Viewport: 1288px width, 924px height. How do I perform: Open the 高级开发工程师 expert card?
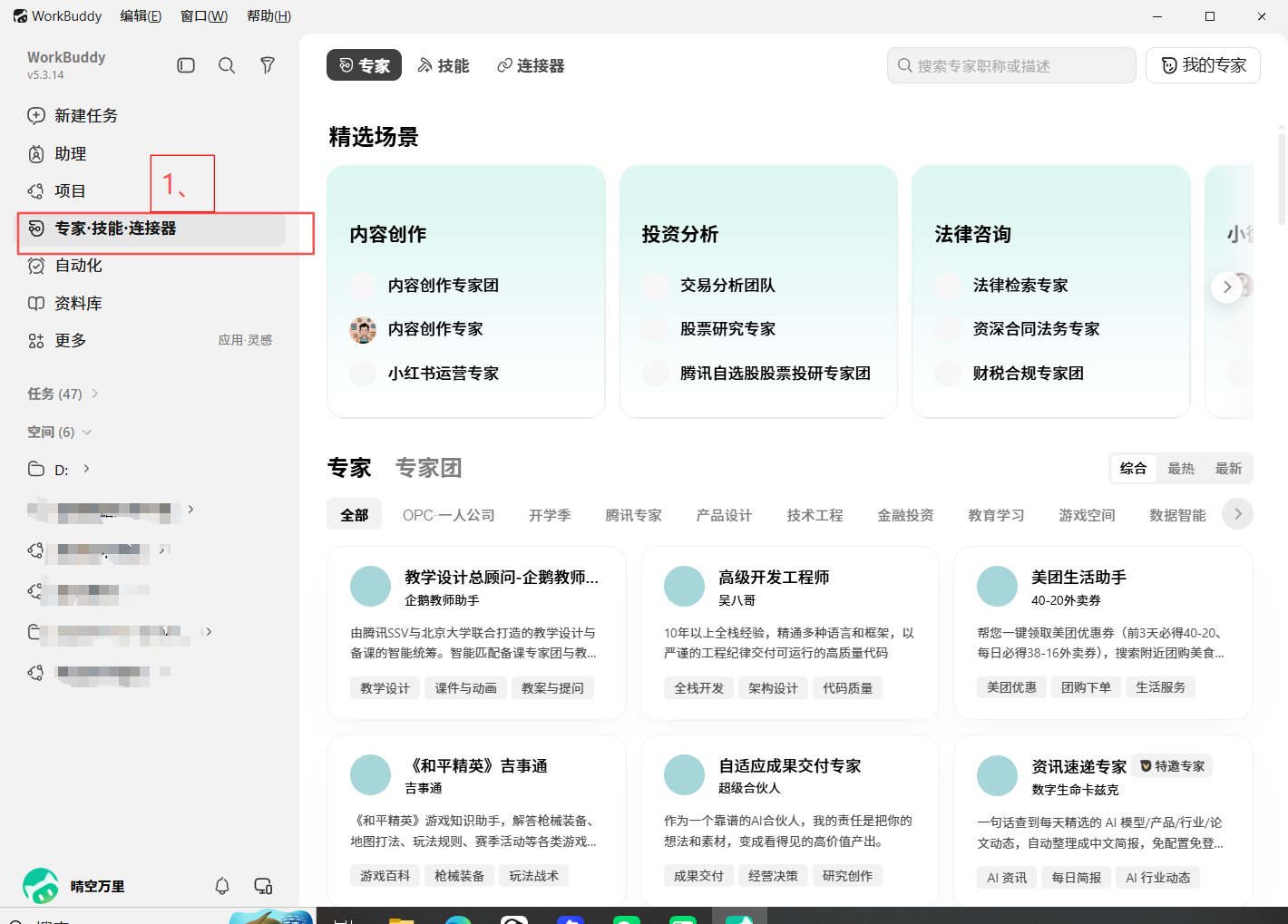coord(790,633)
